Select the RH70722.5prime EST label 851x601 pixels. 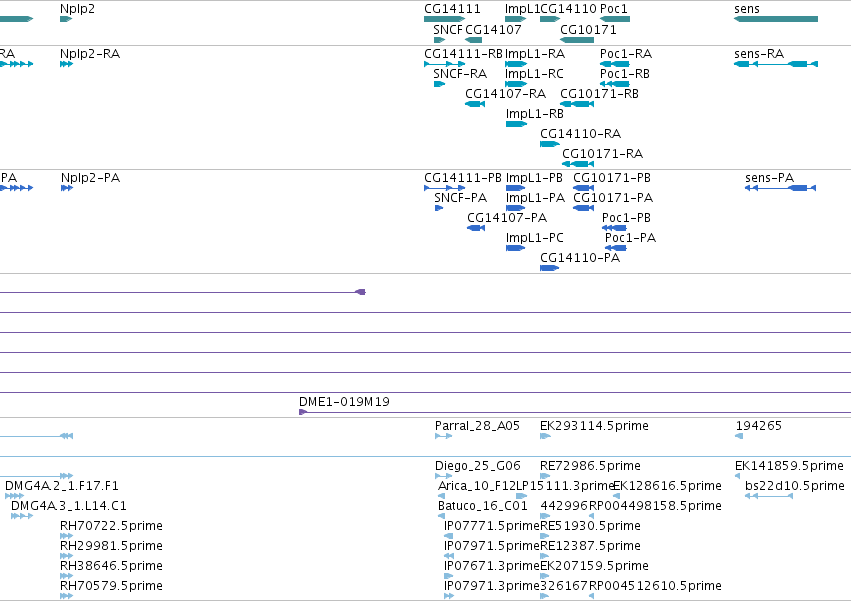pos(111,526)
